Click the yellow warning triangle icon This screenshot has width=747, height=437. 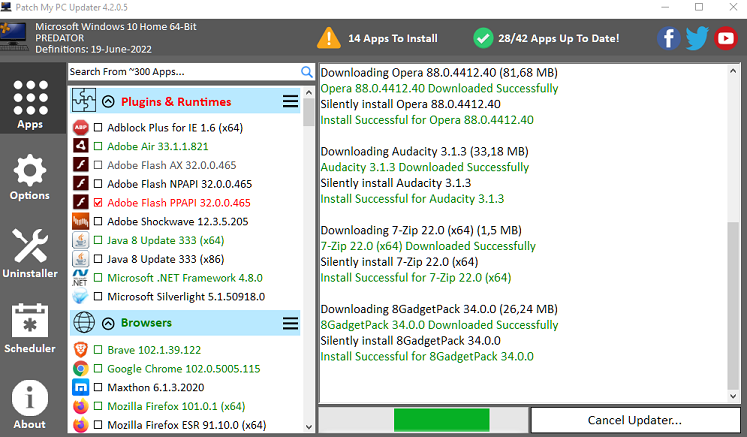(x=329, y=38)
